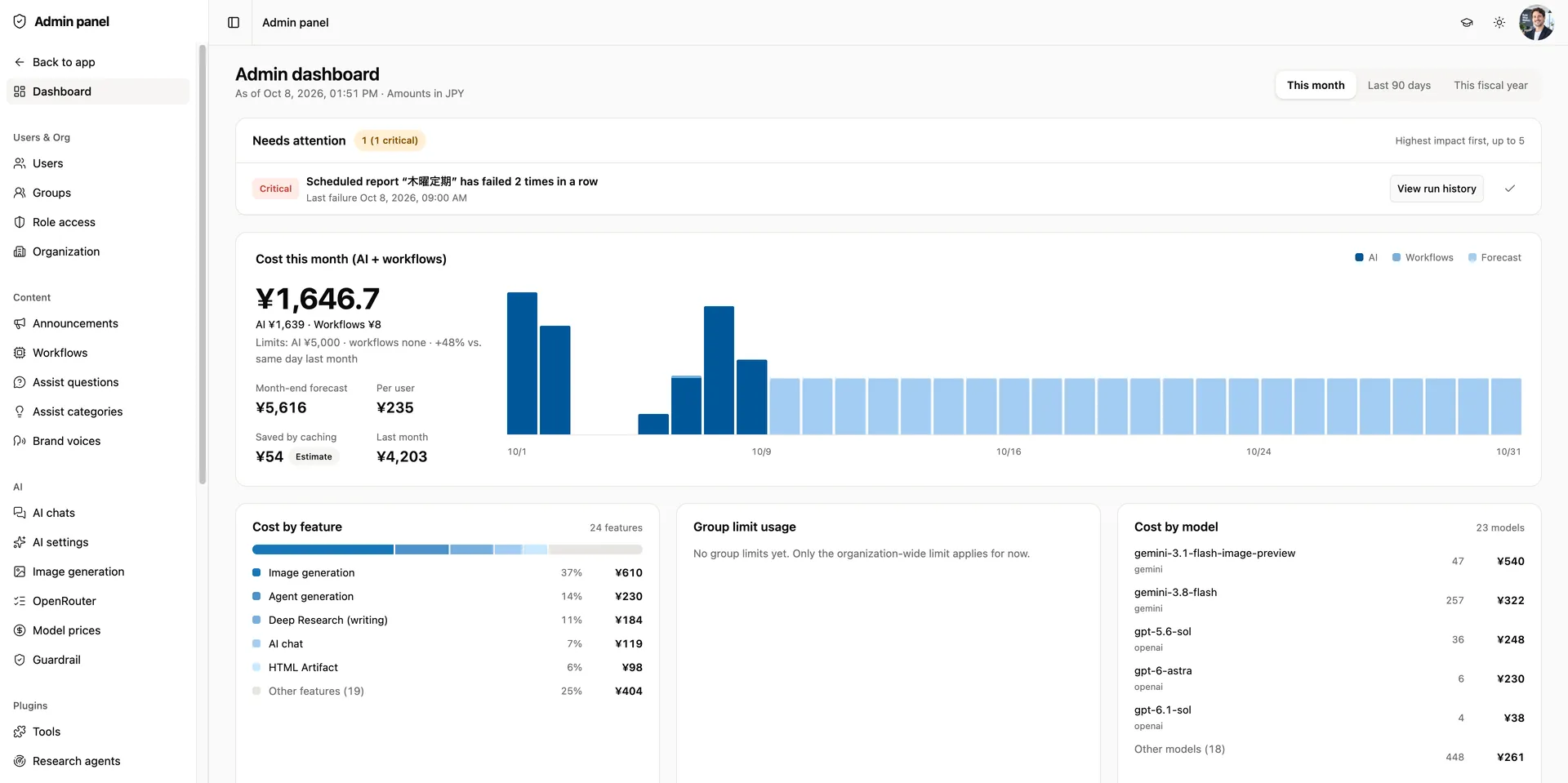Click the Image generation icon
The width and height of the screenshot is (1568, 783).
[20, 572]
